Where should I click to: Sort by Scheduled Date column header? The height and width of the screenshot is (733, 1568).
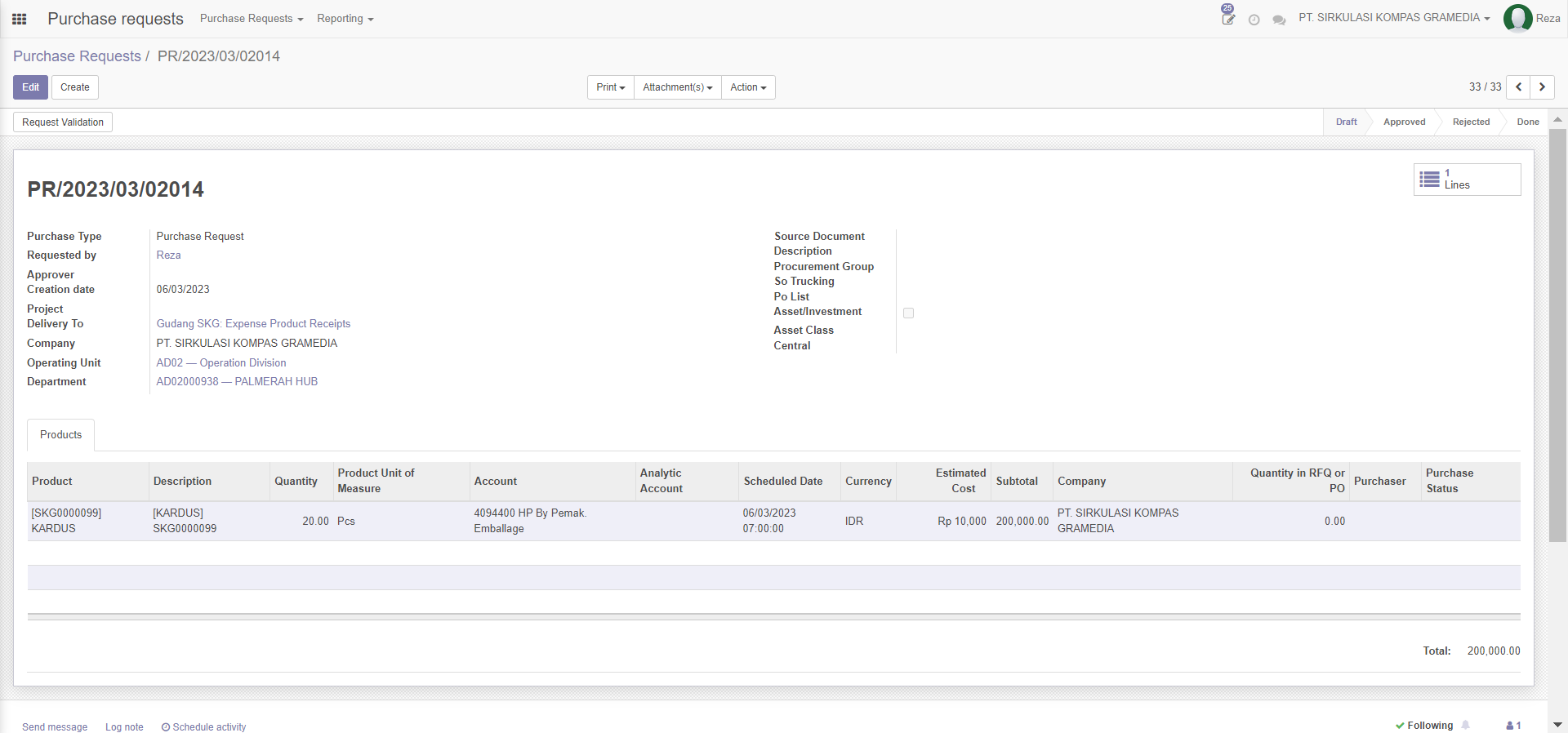790,482
